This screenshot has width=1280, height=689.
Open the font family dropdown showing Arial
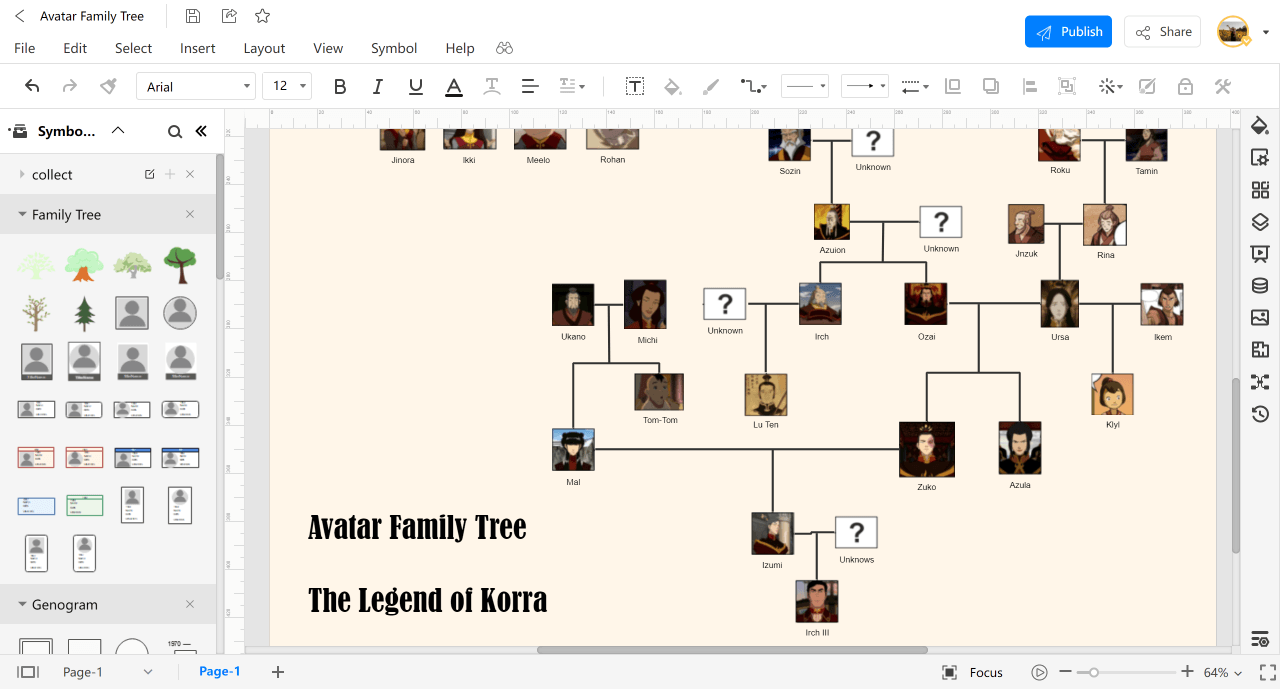[x=196, y=86]
